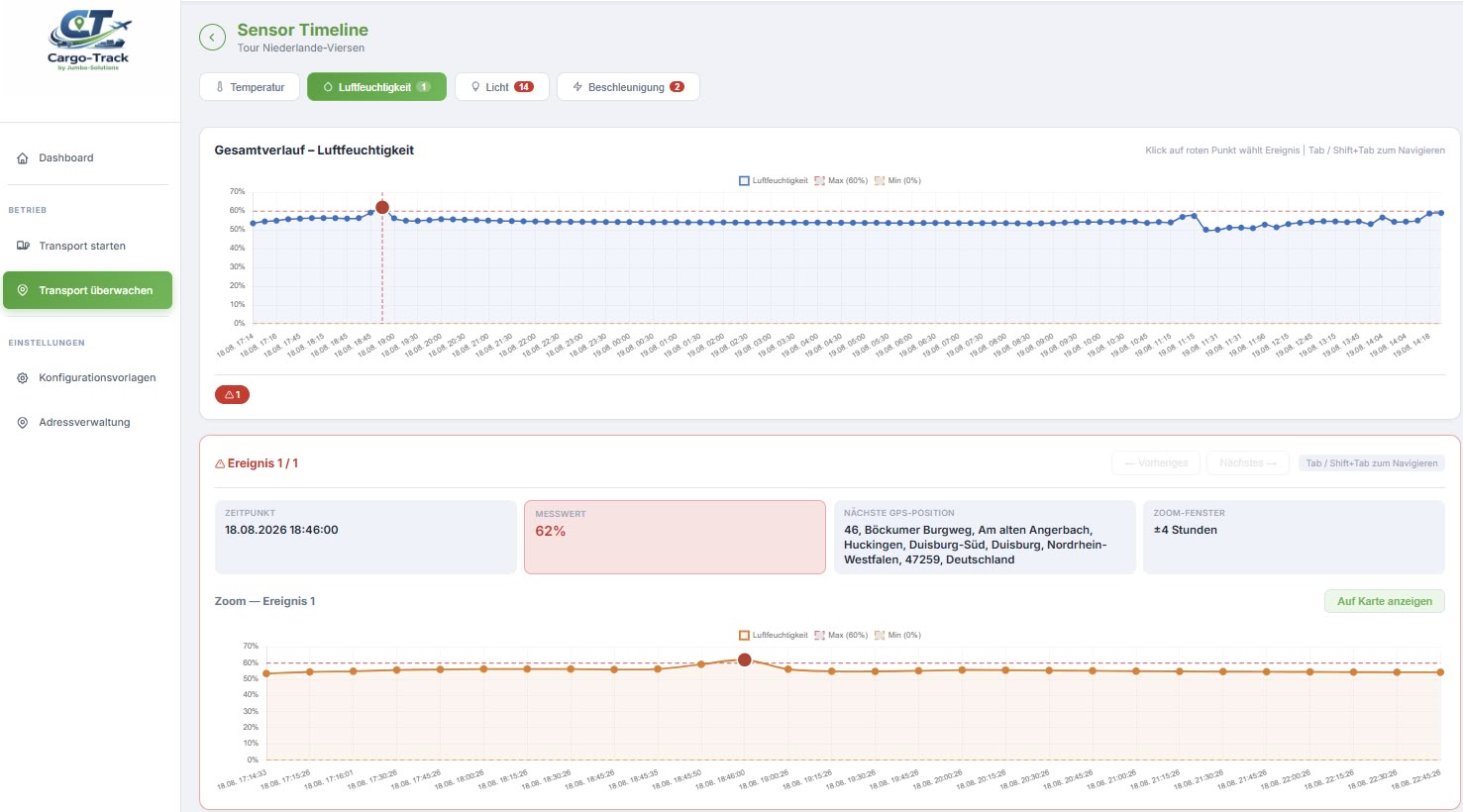Click the Tab / Shift+Tab zum Navigieren hint badge

1372,463
